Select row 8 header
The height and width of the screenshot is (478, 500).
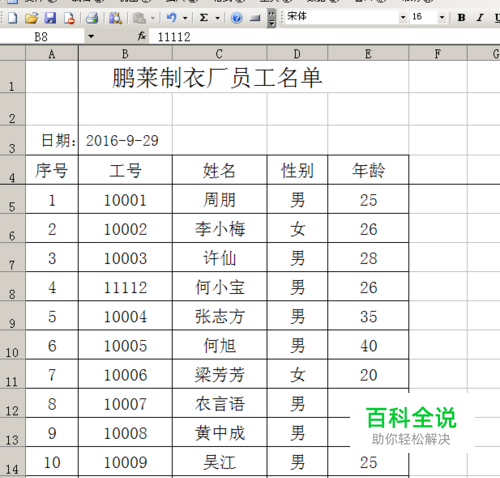click(12, 286)
